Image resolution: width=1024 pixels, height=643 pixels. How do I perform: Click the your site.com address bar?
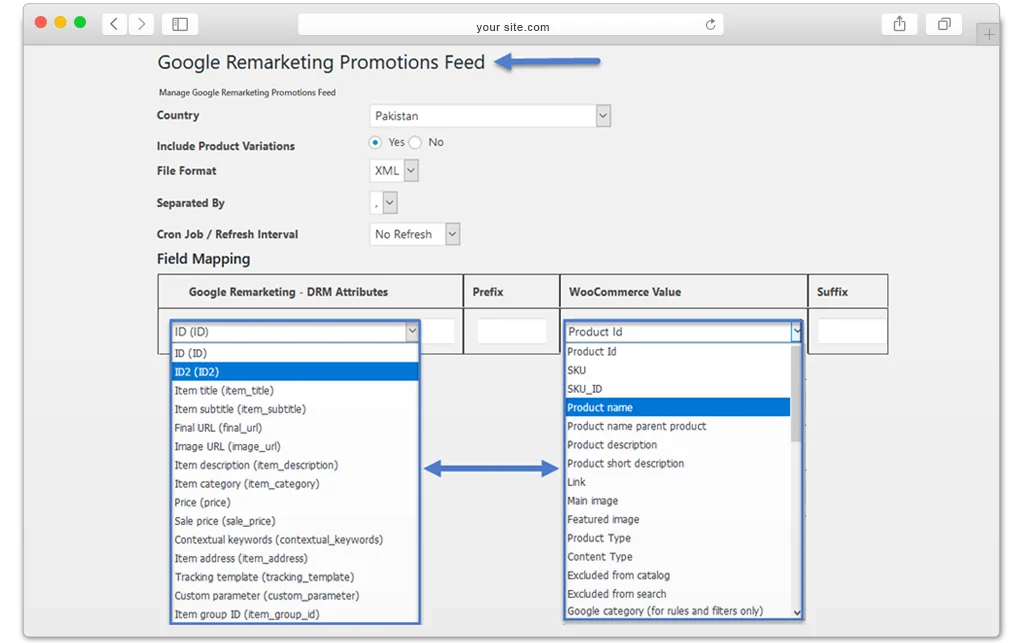(x=511, y=25)
